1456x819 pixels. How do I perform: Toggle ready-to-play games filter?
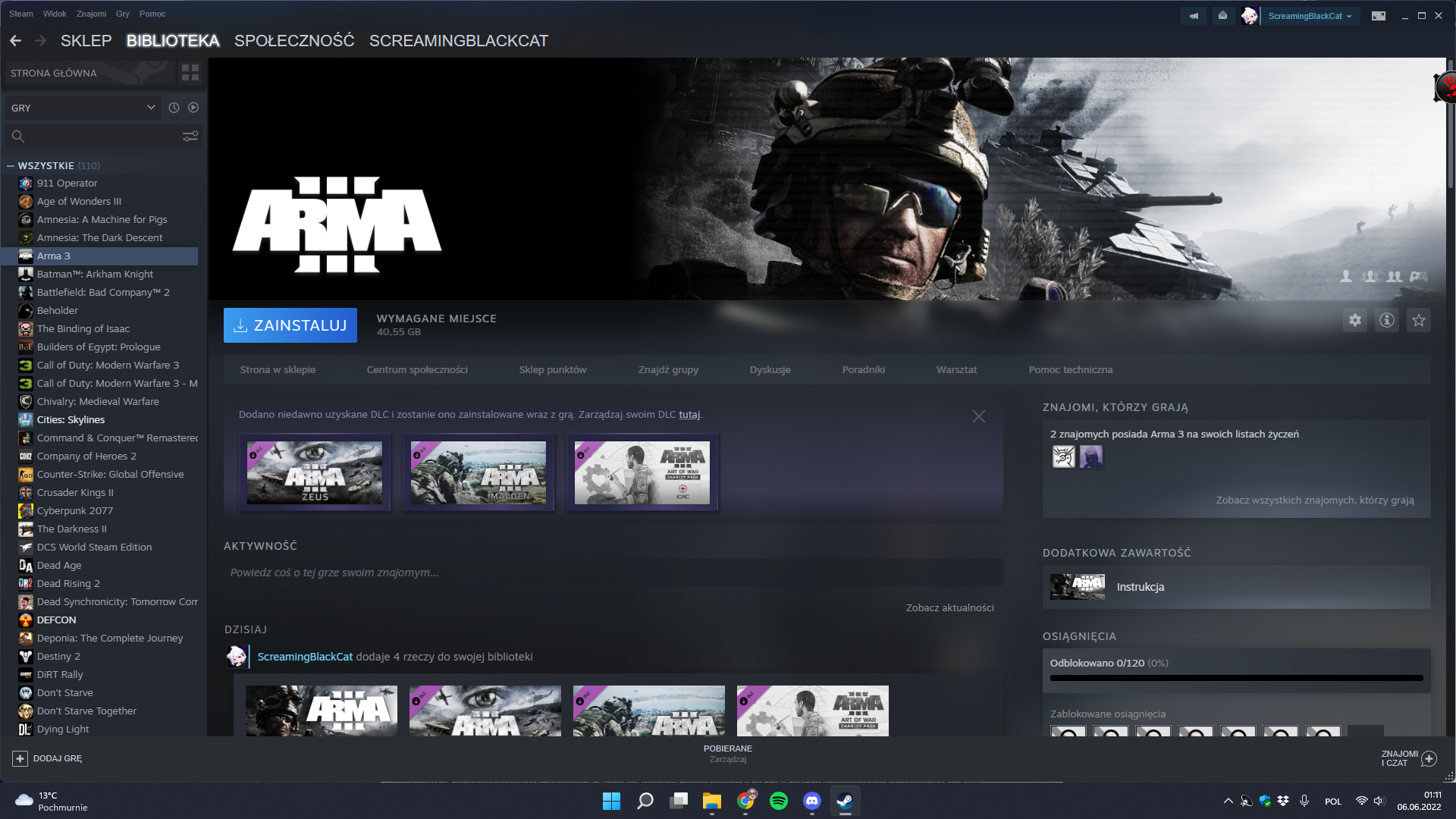click(193, 108)
